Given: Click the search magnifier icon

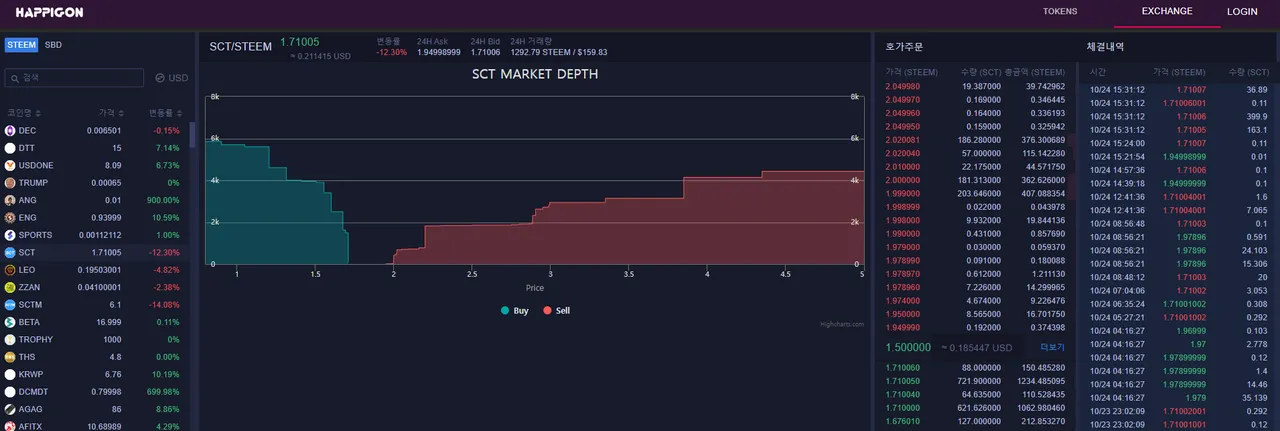Looking at the screenshot, I should tap(14, 78).
